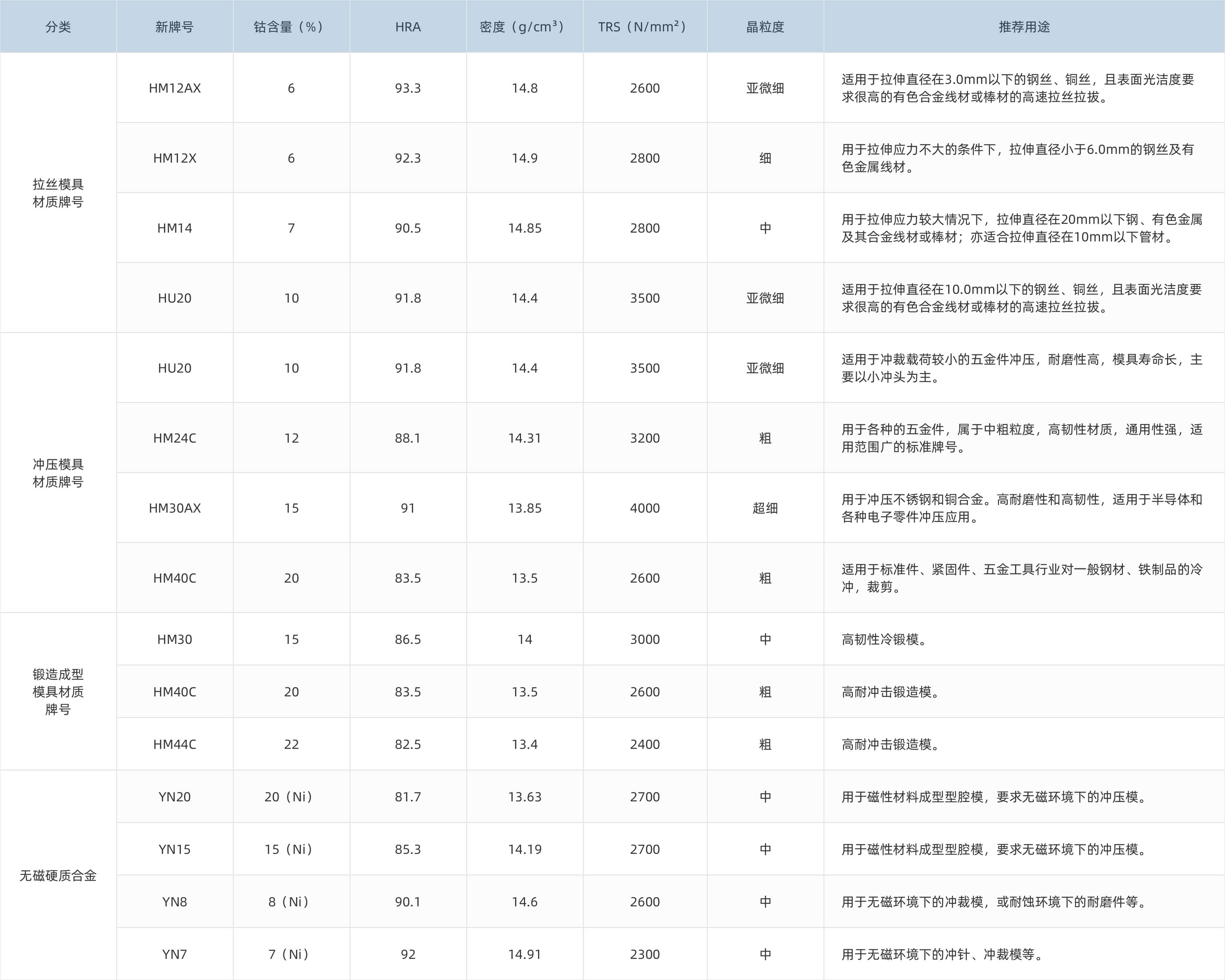Click the 无磁硬质合金 category cell
This screenshot has height=980, width=1225.
58,875
